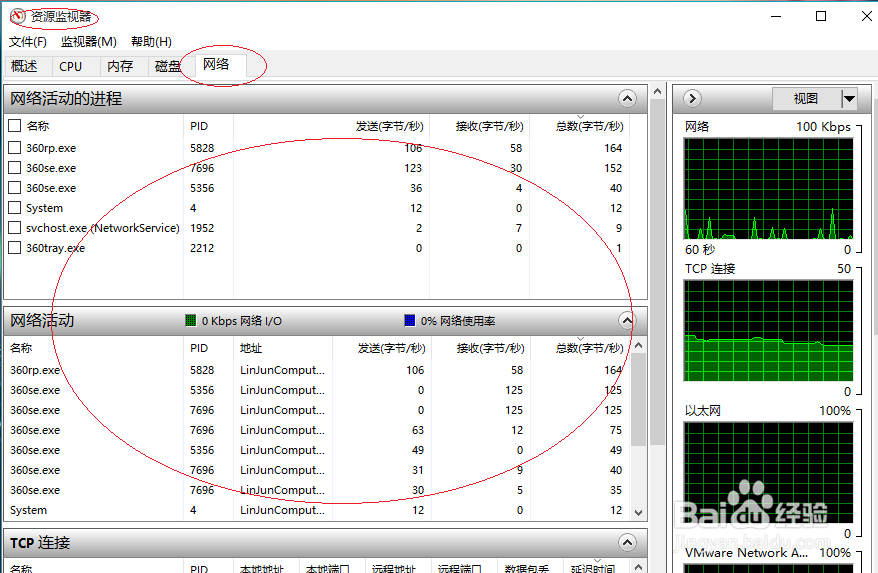Click the VMware Network A... graph label
This screenshot has width=878, height=573.
click(746, 553)
